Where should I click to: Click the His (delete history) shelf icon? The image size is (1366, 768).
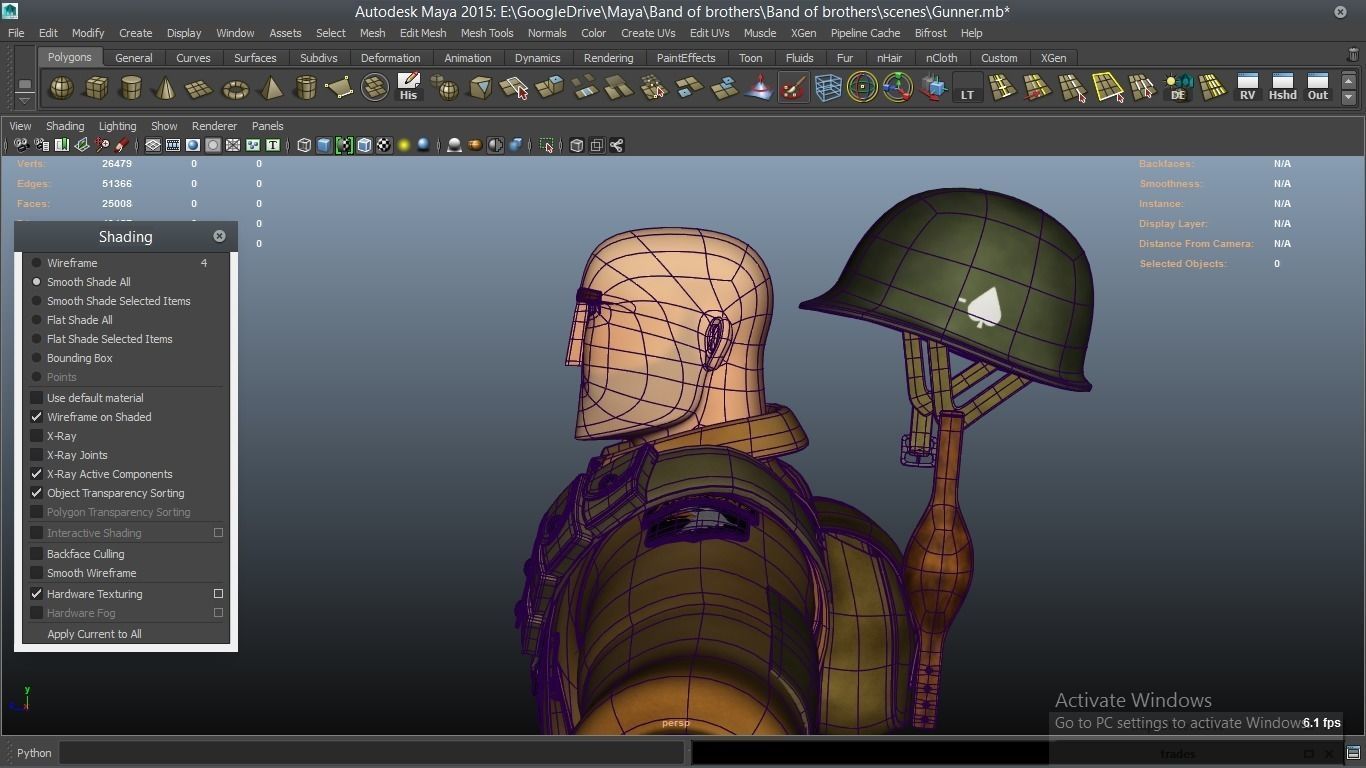408,88
